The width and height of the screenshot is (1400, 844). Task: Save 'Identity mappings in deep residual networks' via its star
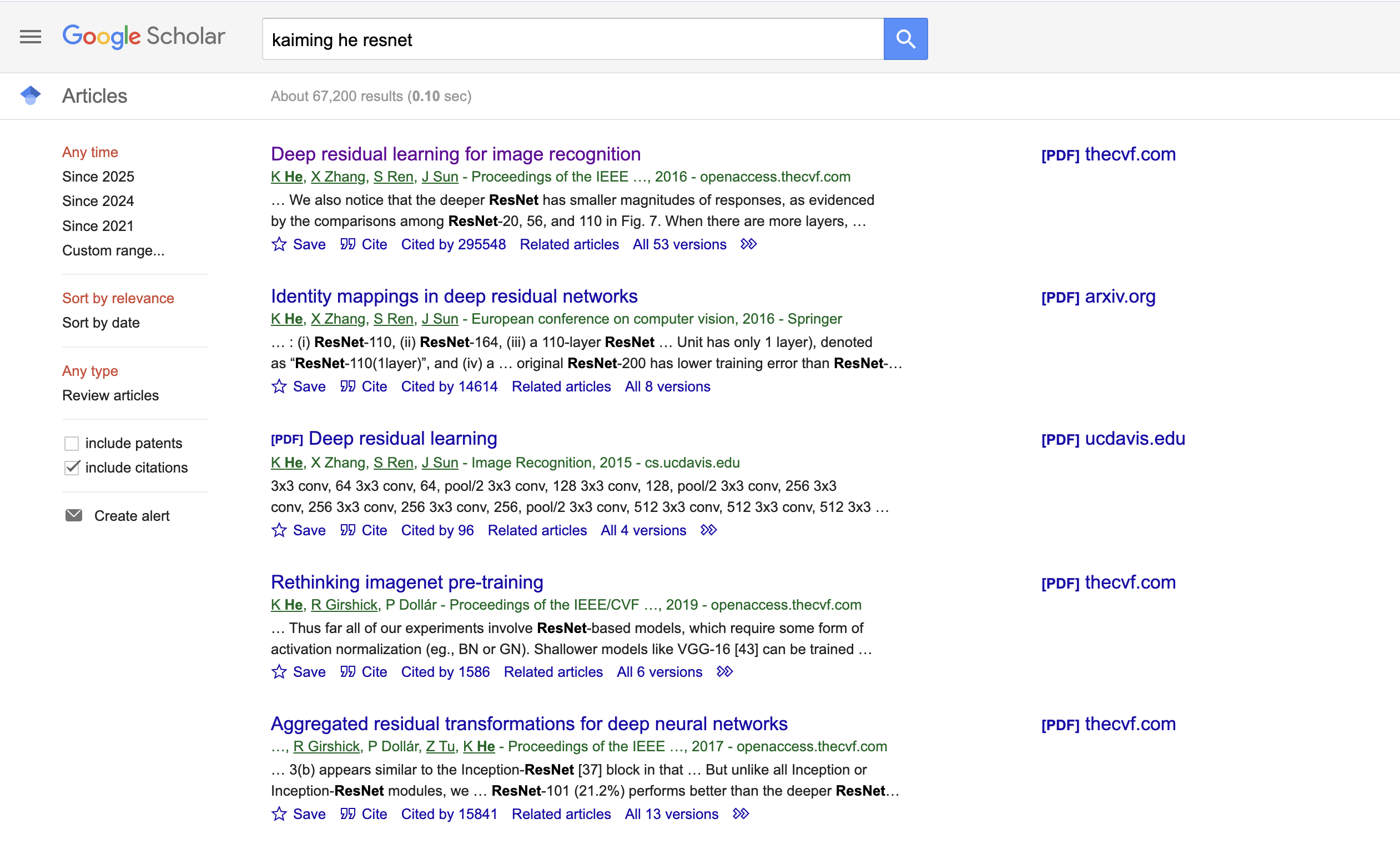pos(279,386)
